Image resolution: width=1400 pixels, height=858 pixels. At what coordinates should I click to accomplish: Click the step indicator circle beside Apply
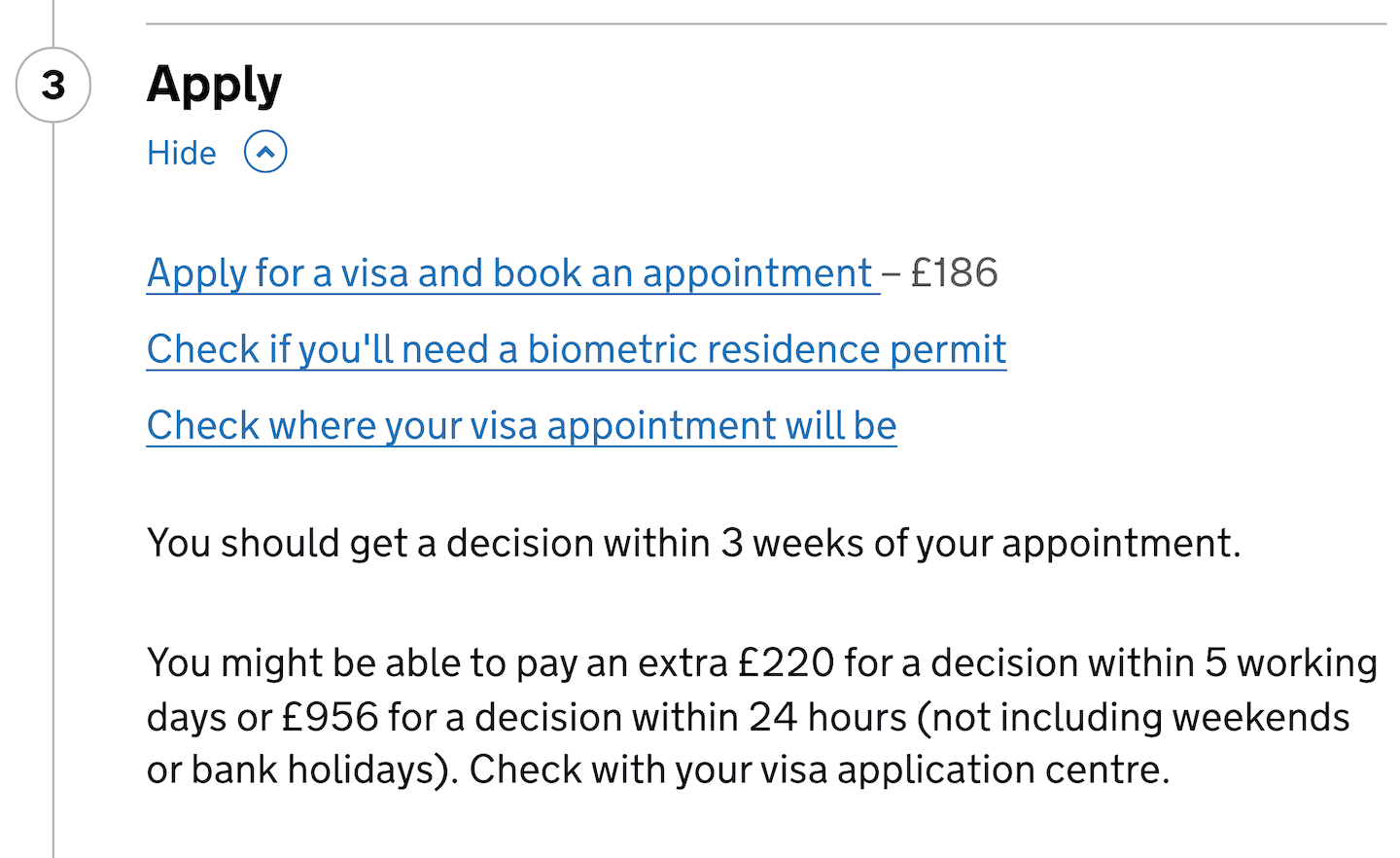coord(52,86)
